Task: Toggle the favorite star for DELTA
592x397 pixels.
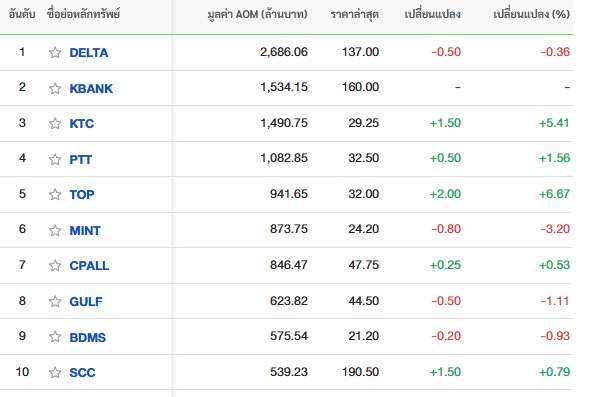Action: click(55, 52)
